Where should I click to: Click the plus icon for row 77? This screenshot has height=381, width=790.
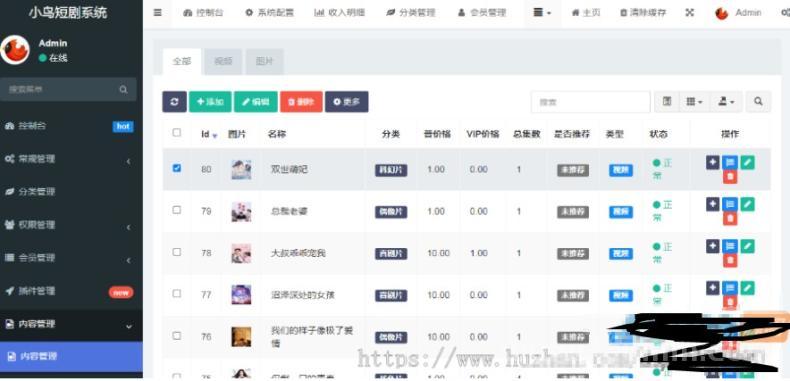point(712,288)
